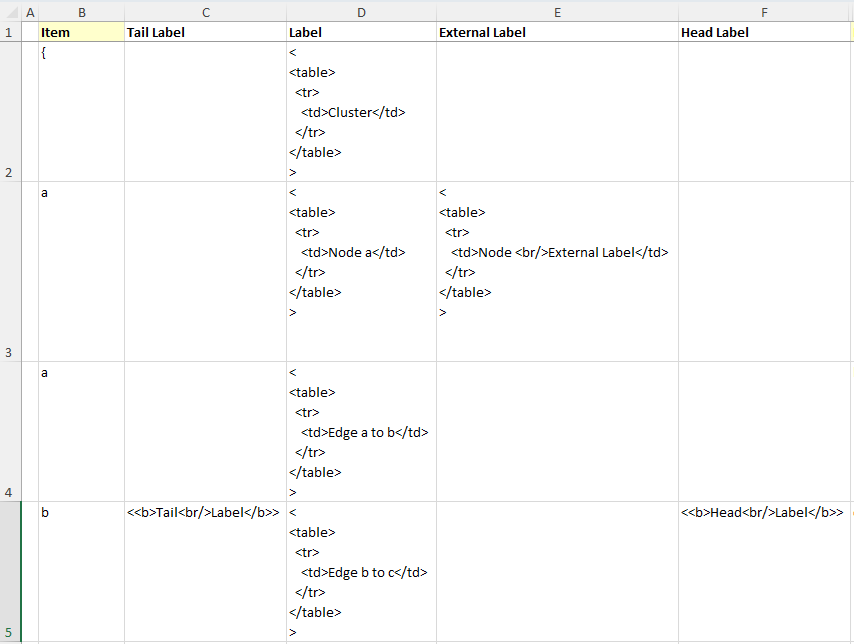
Task: Select column B header
Action: click(x=81, y=11)
